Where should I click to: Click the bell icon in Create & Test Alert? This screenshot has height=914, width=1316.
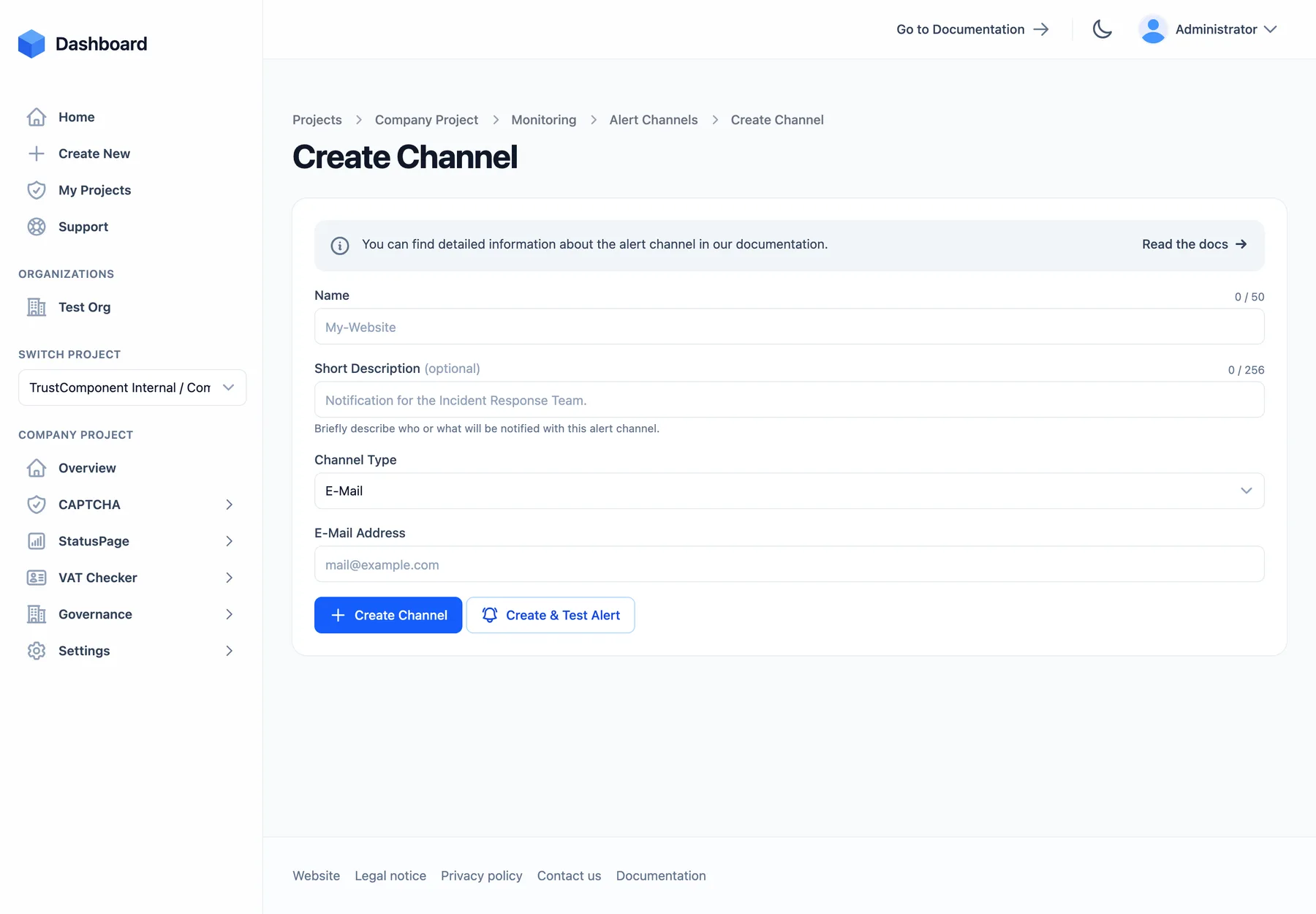tap(490, 615)
